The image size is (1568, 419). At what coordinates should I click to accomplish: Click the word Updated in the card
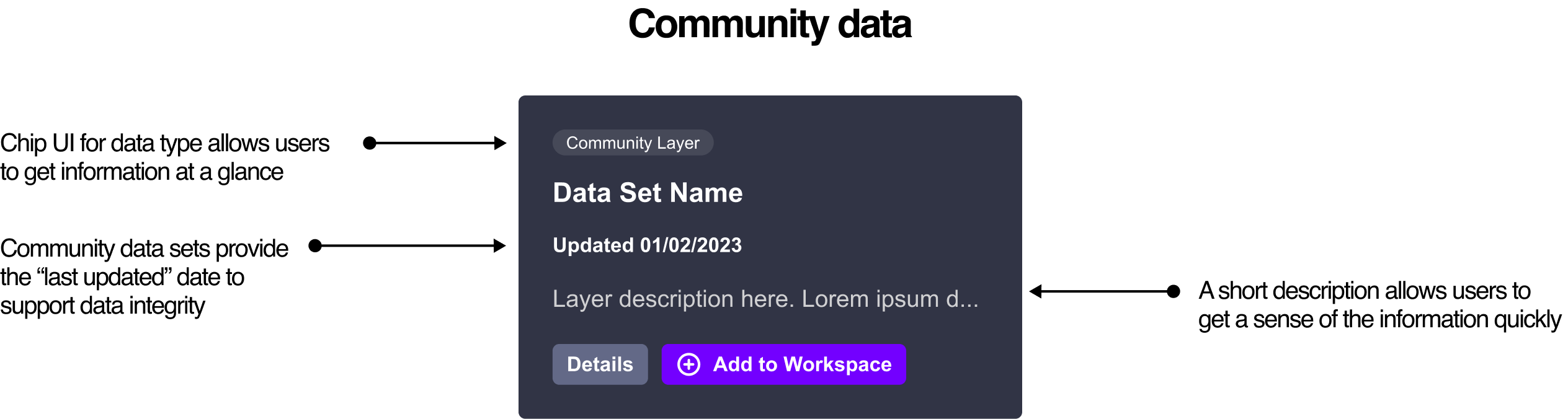click(x=593, y=245)
